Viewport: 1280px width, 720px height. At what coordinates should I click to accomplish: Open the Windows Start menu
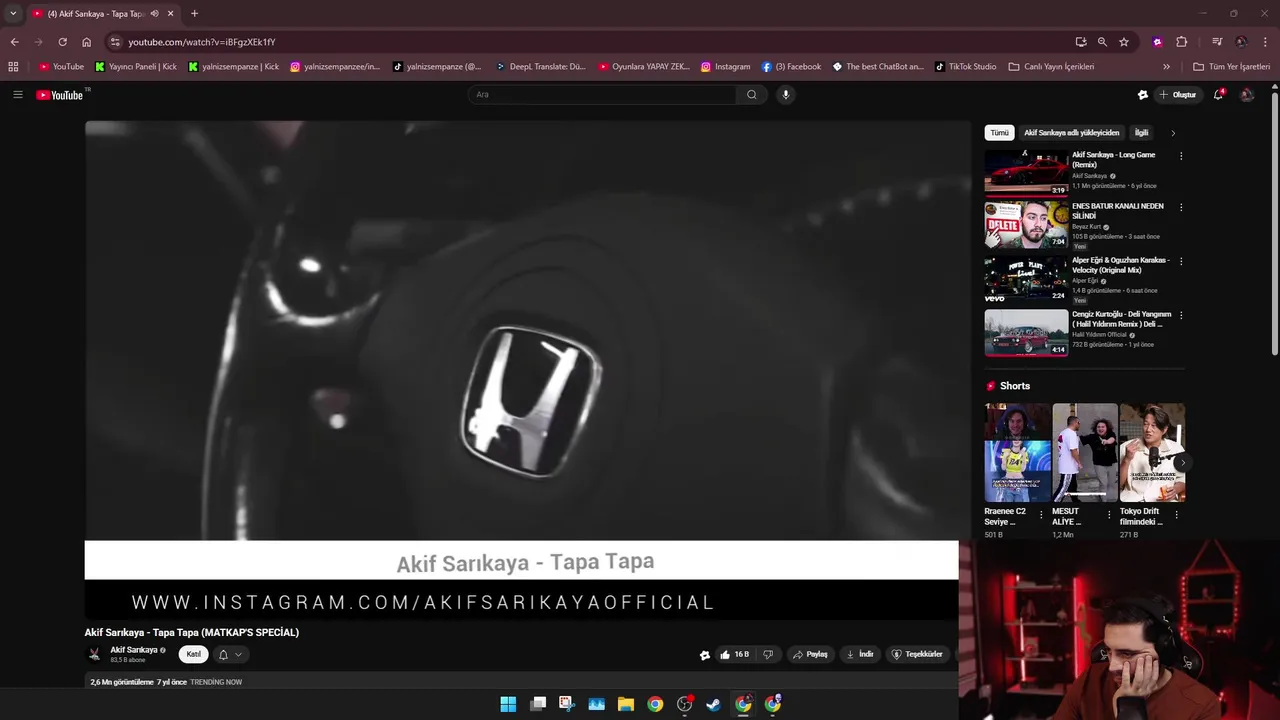pos(508,704)
